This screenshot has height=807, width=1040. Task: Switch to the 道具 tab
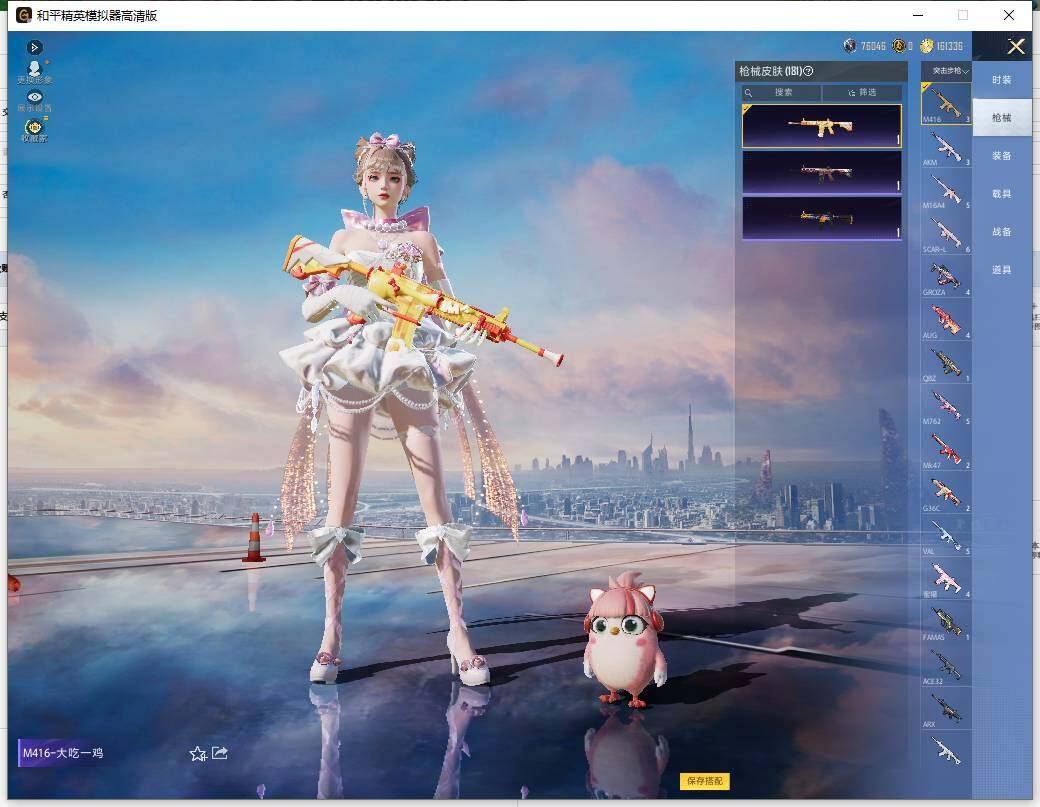point(1002,270)
